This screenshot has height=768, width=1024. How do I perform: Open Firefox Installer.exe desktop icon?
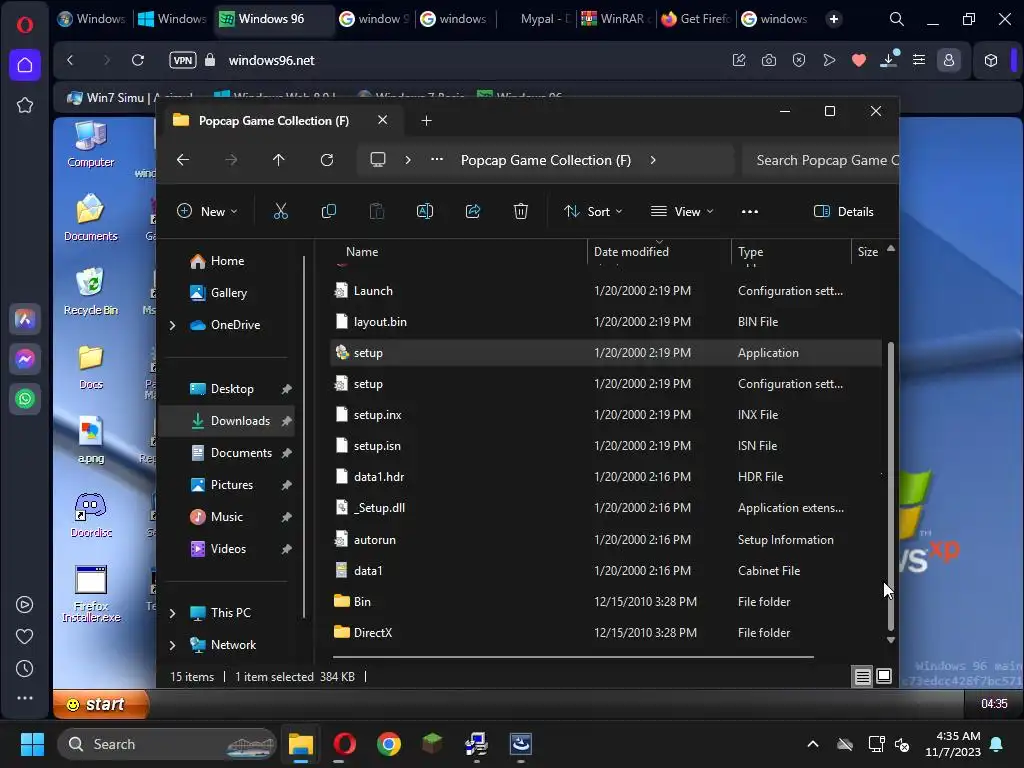[x=91, y=593]
